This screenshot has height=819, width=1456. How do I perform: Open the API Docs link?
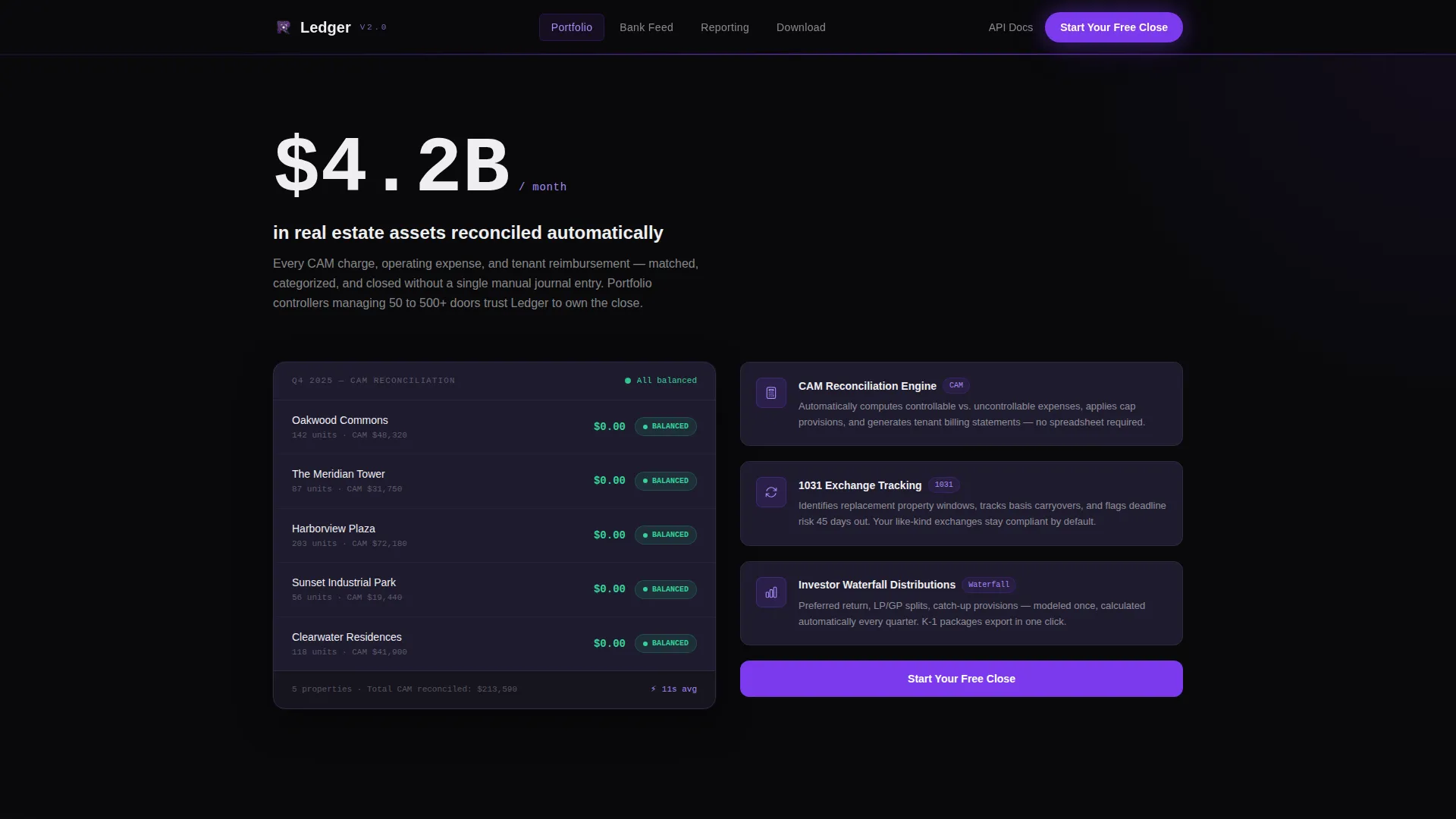(x=1010, y=27)
